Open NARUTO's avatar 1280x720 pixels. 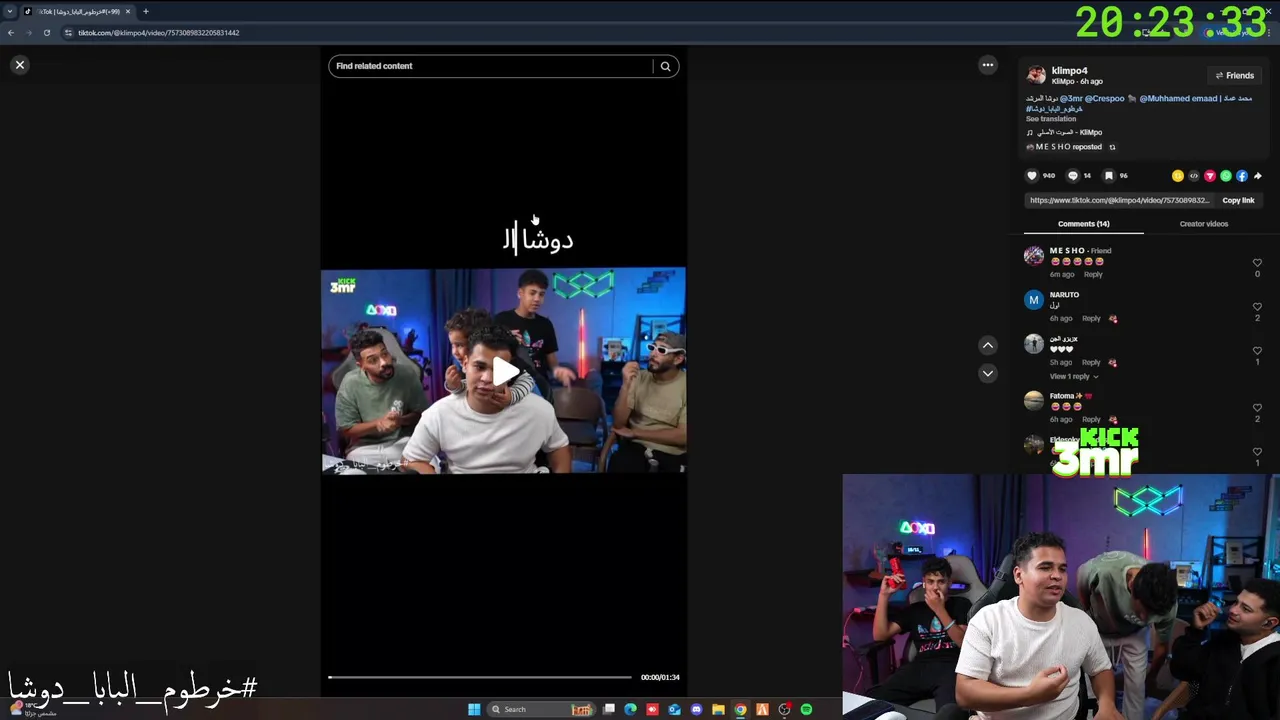point(1034,300)
